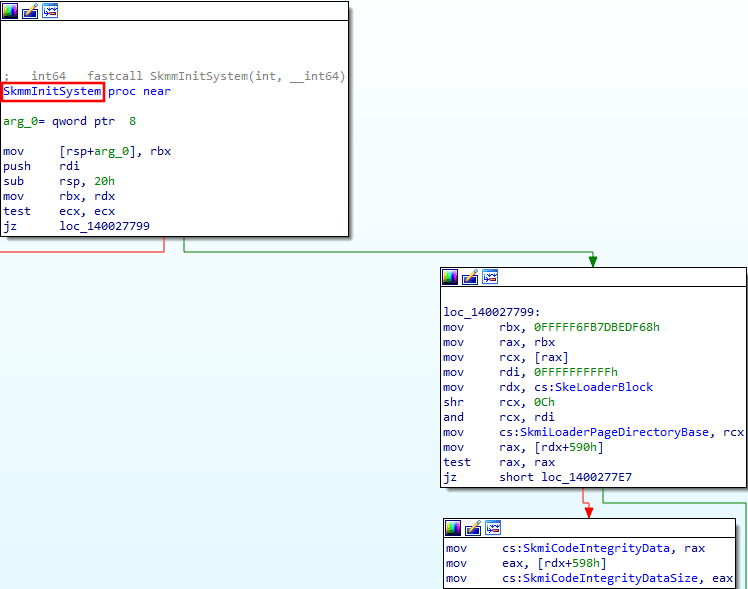748x589 pixels.
Task: Click arg_0 in the qword ptr definition
Action: click(20, 122)
